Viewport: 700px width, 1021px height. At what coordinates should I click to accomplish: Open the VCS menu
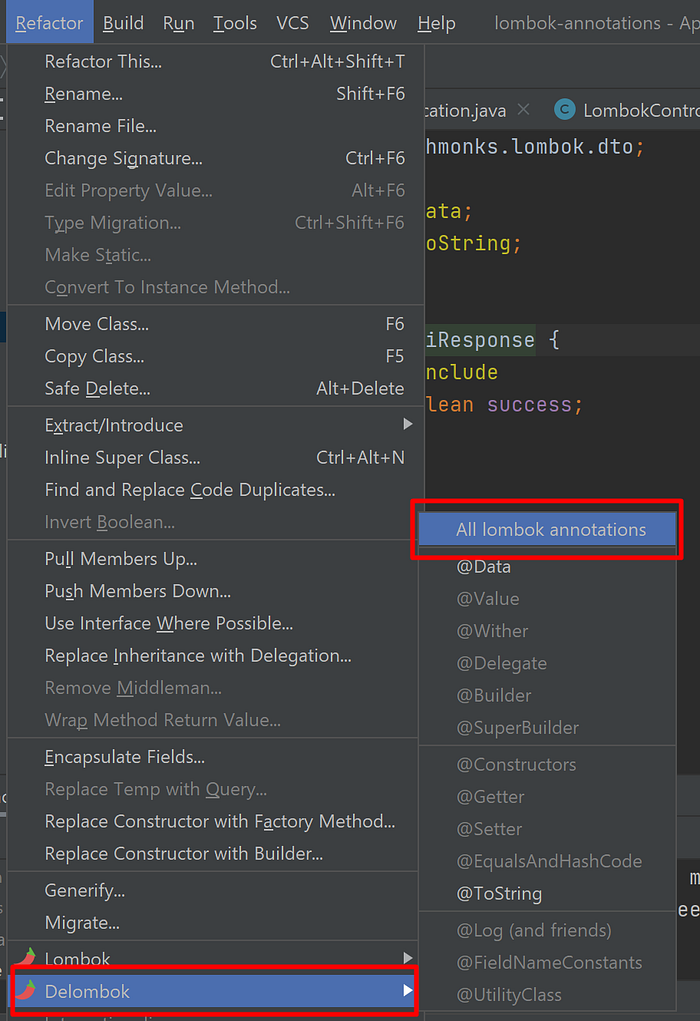point(292,23)
